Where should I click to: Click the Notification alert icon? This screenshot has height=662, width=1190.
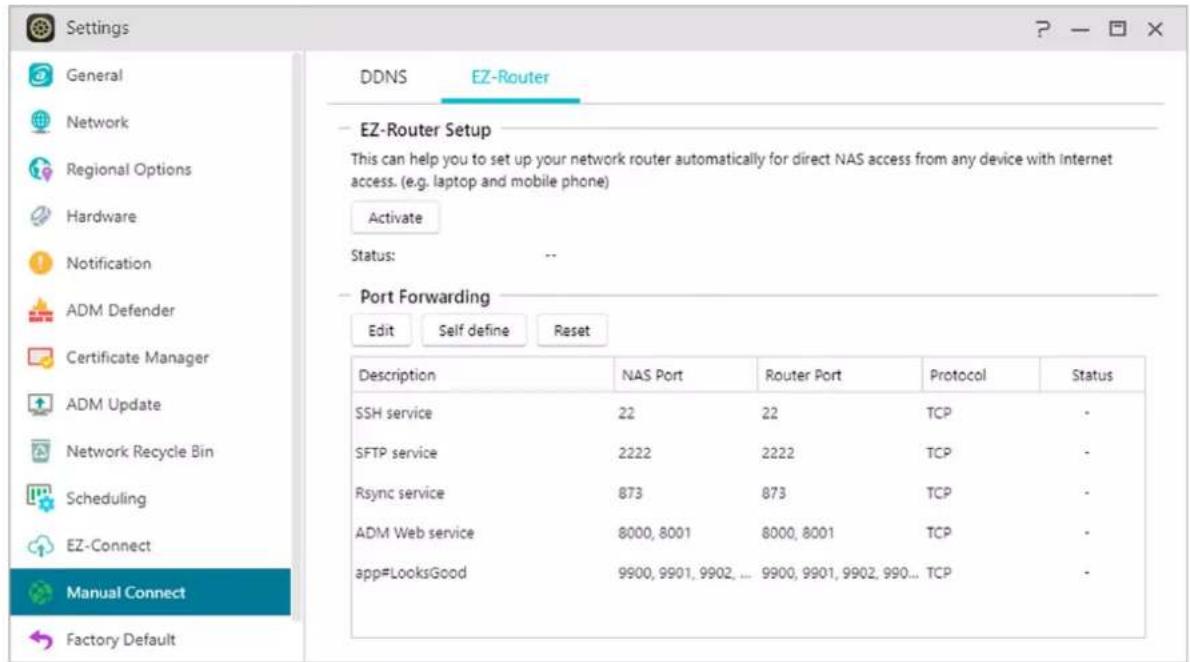click(40, 263)
